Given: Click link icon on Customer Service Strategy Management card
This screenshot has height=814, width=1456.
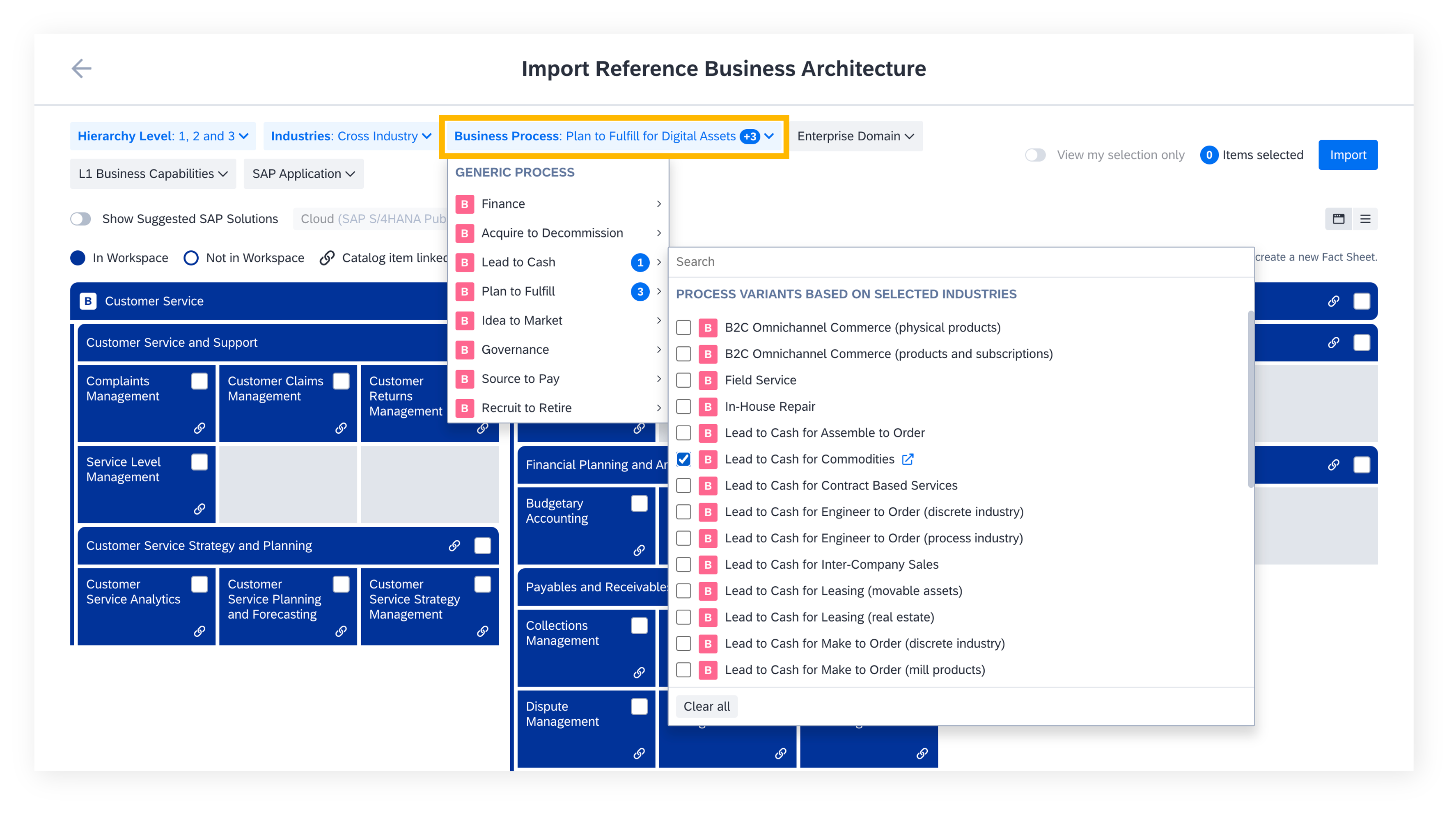Looking at the screenshot, I should 482,631.
